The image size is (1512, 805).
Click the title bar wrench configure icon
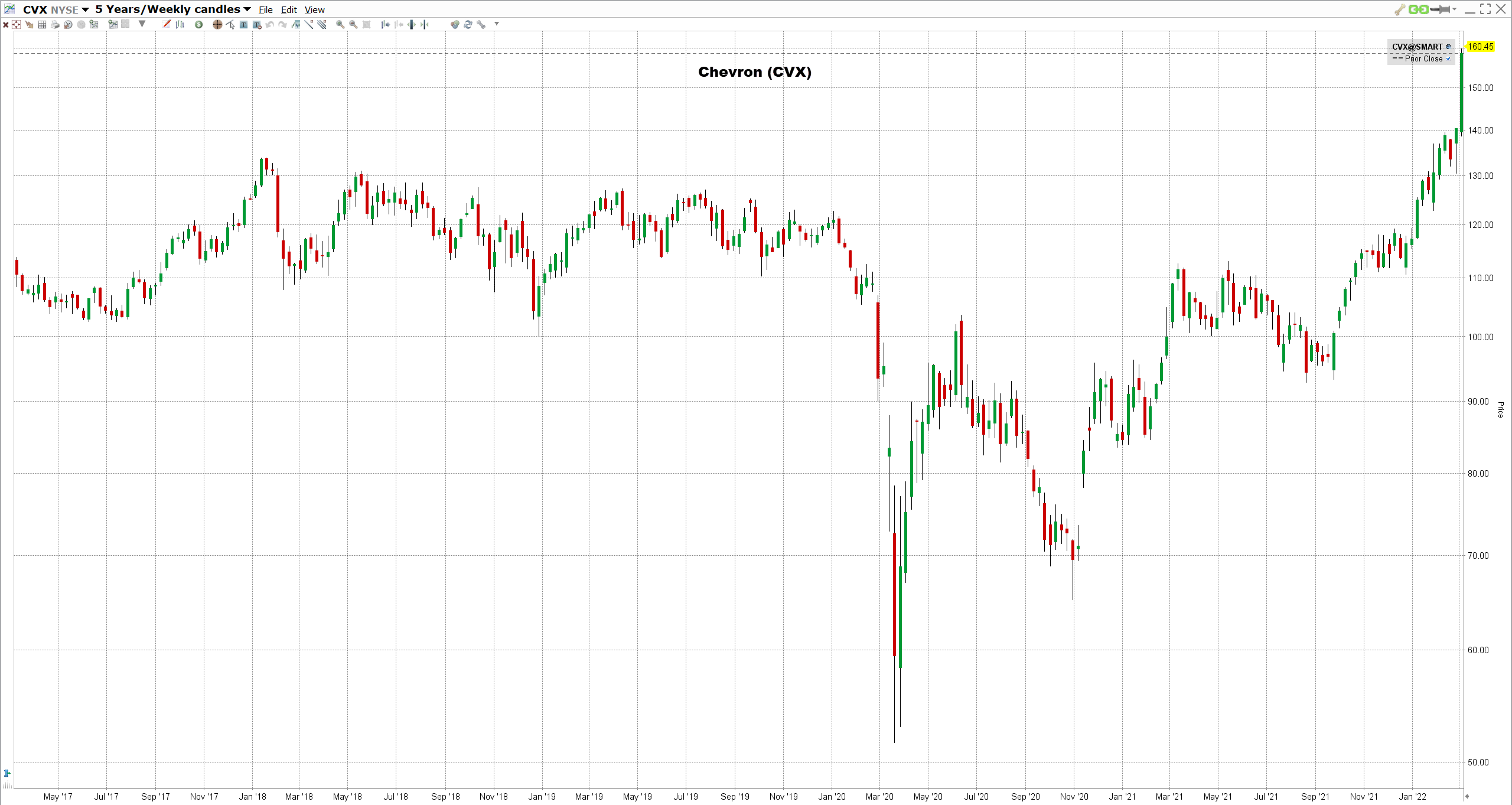pyautogui.click(x=1400, y=9)
